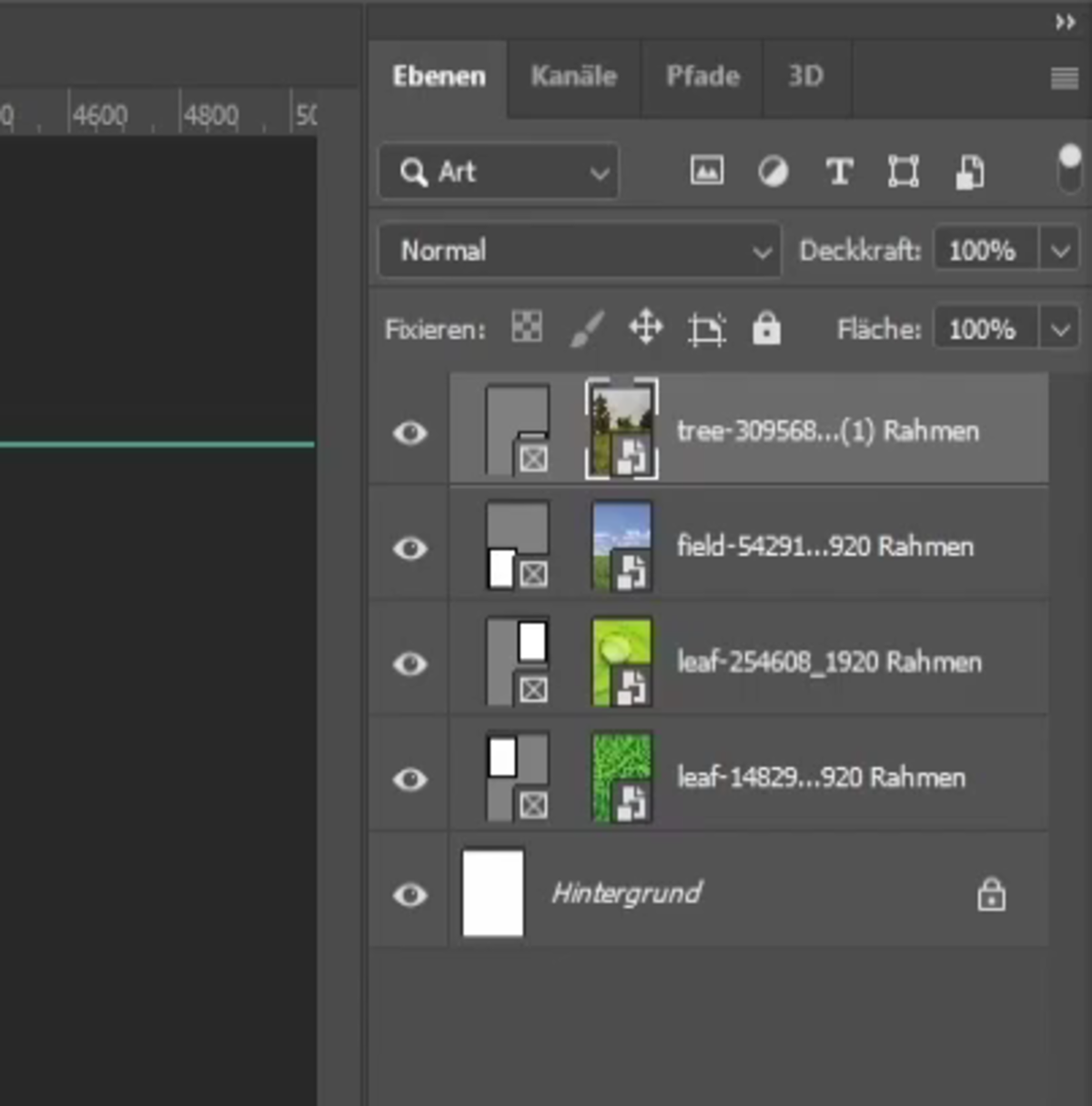Lock image pixels with brush icon

pyautogui.click(x=587, y=329)
